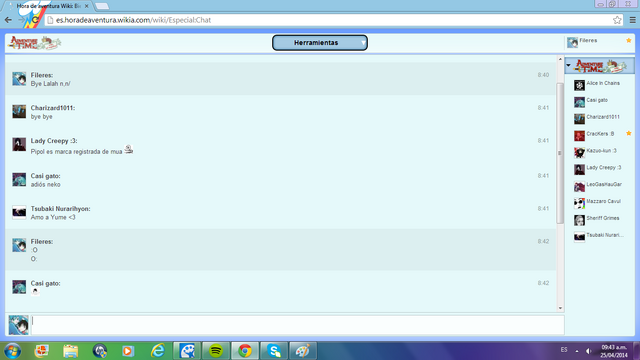640x360 pixels.
Task: Collapse the user list with the triangle arrow
Action: pos(568,65)
